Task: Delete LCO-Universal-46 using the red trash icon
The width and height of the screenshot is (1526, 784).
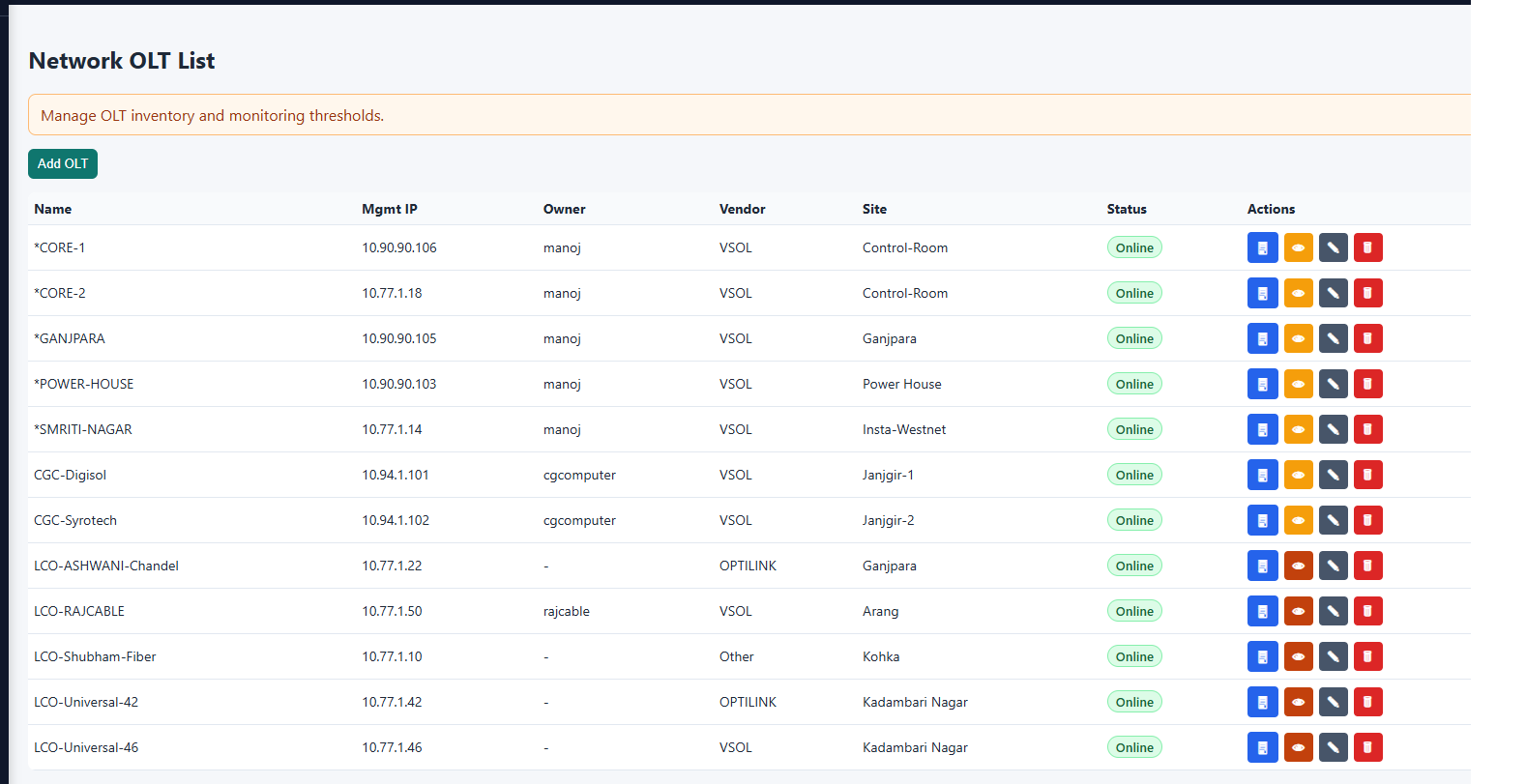Action: [1367, 747]
